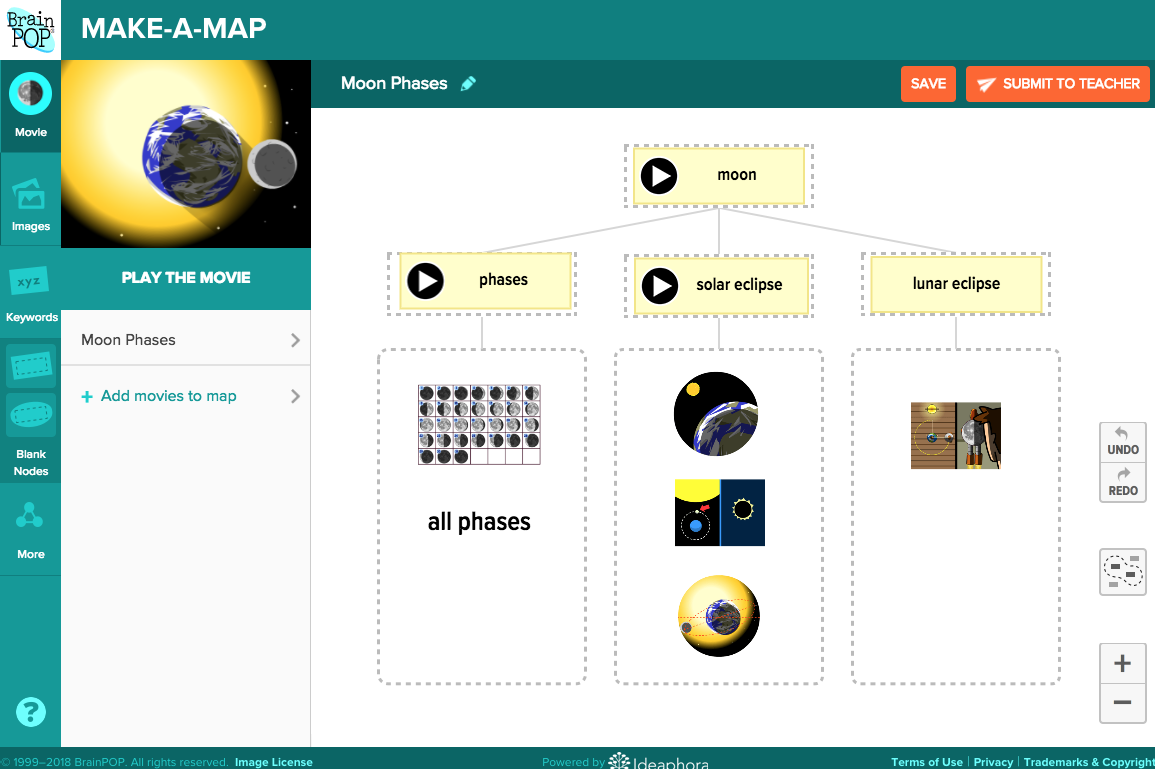Select the all phases calendar thumbnail
The image size is (1155, 769).
(x=479, y=425)
